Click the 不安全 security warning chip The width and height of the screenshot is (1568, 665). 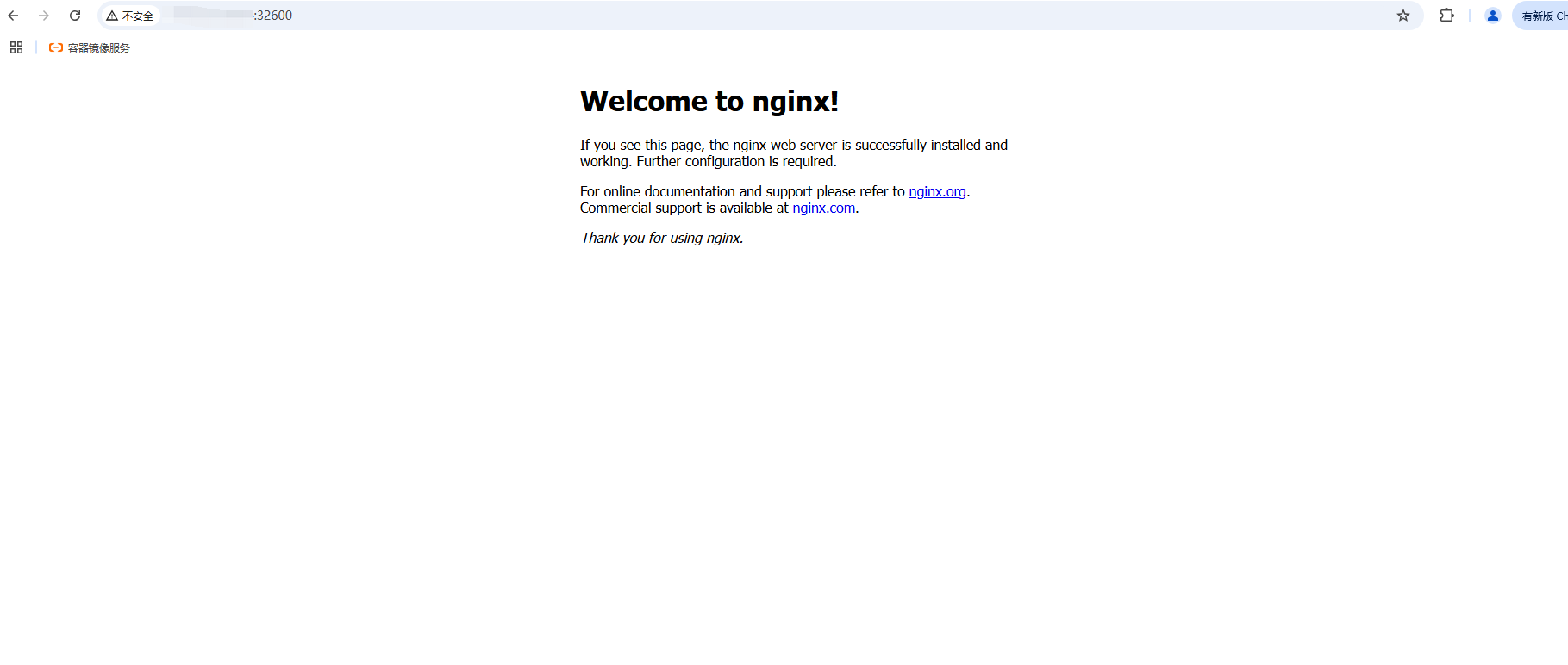pos(130,16)
